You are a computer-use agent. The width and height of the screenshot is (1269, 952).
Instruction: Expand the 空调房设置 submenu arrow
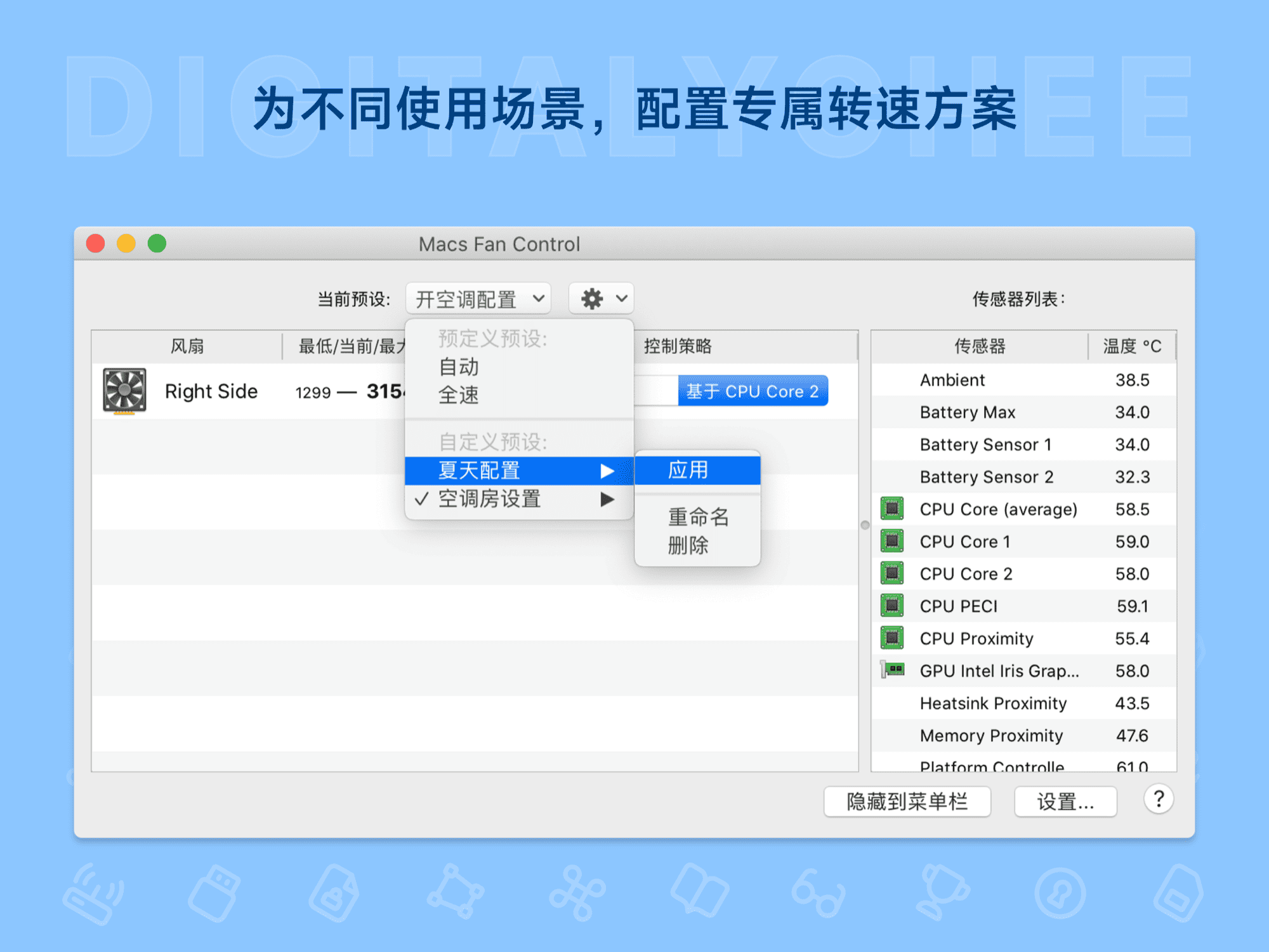click(x=607, y=499)
